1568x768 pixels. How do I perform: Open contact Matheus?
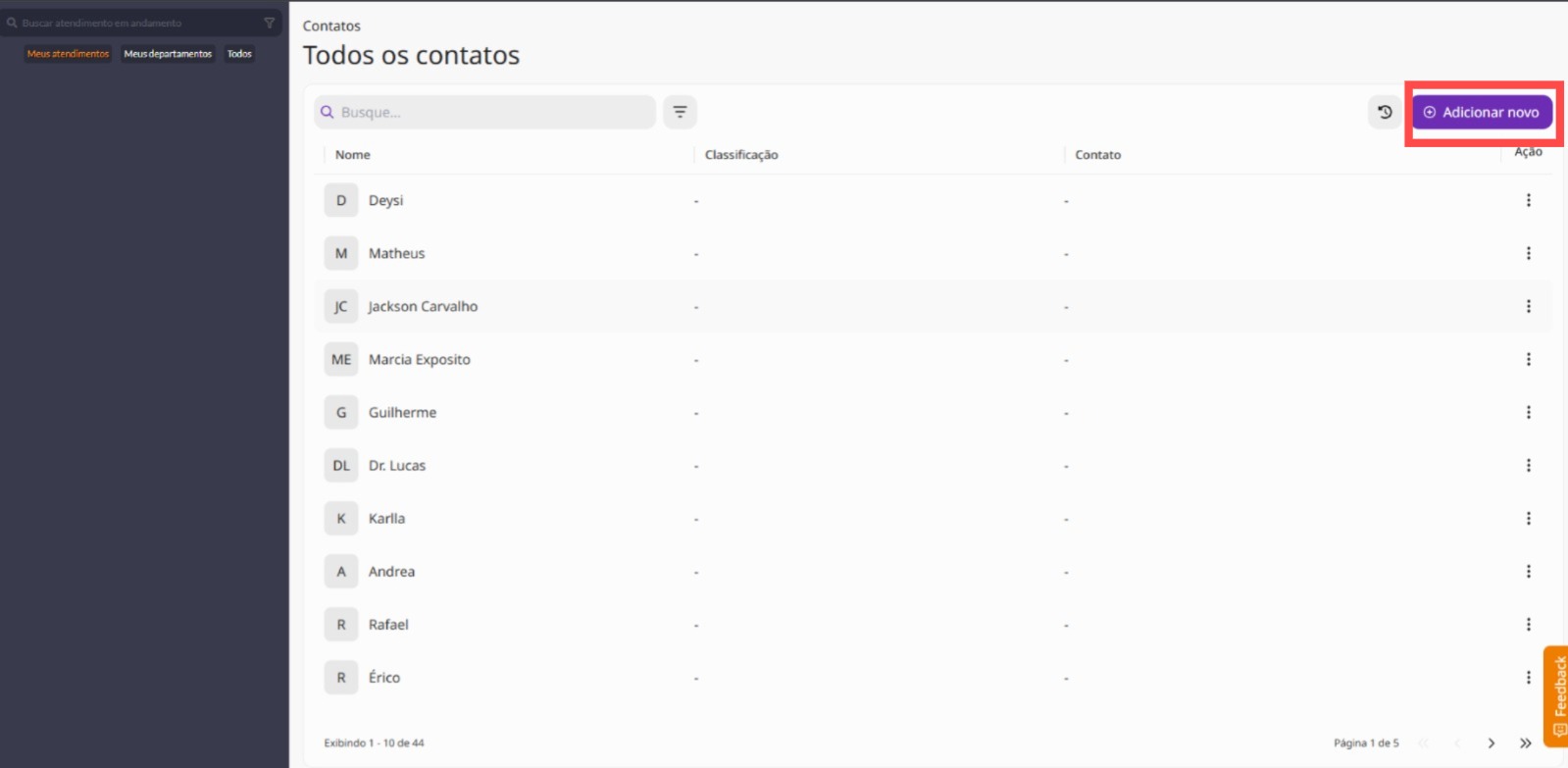(x=396, y=253)
